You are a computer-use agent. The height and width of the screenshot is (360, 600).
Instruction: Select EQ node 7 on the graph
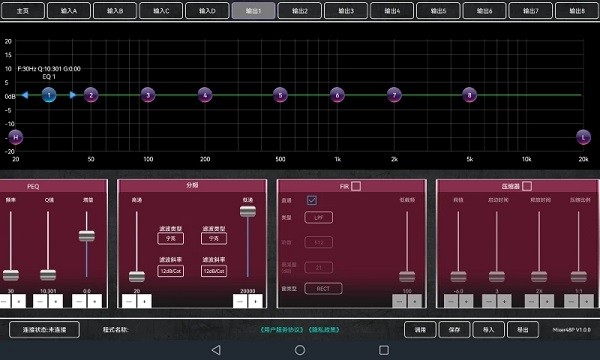394,95
